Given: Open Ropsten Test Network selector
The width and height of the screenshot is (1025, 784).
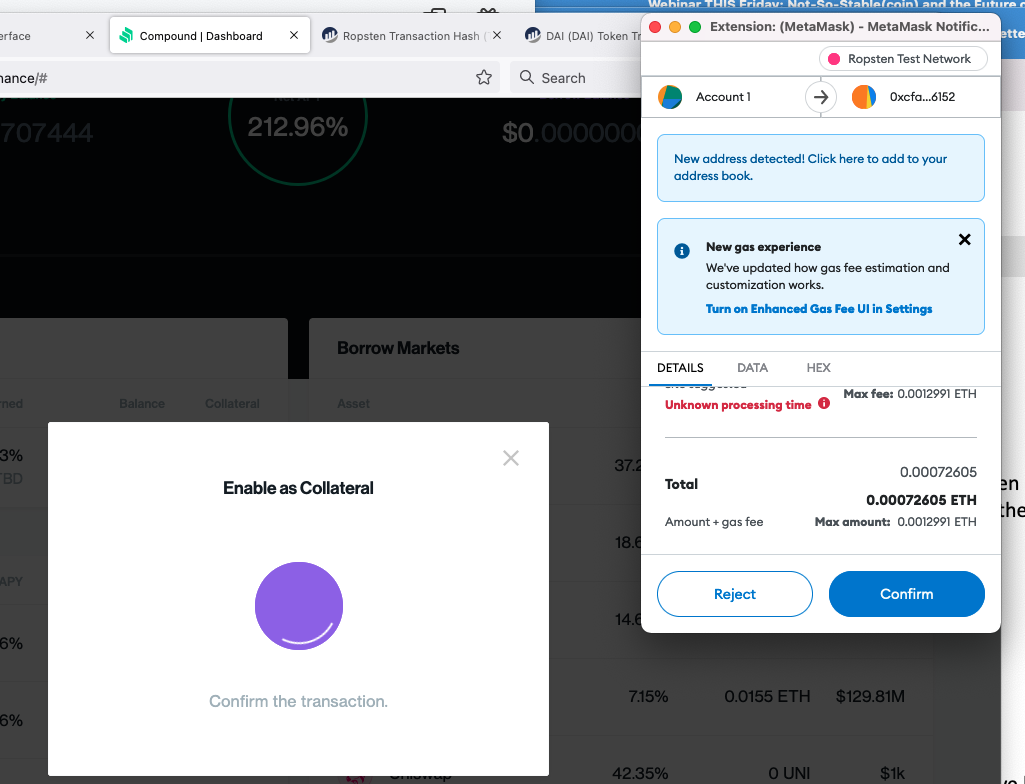Looking at the screenshot, I should pos(903,59).
